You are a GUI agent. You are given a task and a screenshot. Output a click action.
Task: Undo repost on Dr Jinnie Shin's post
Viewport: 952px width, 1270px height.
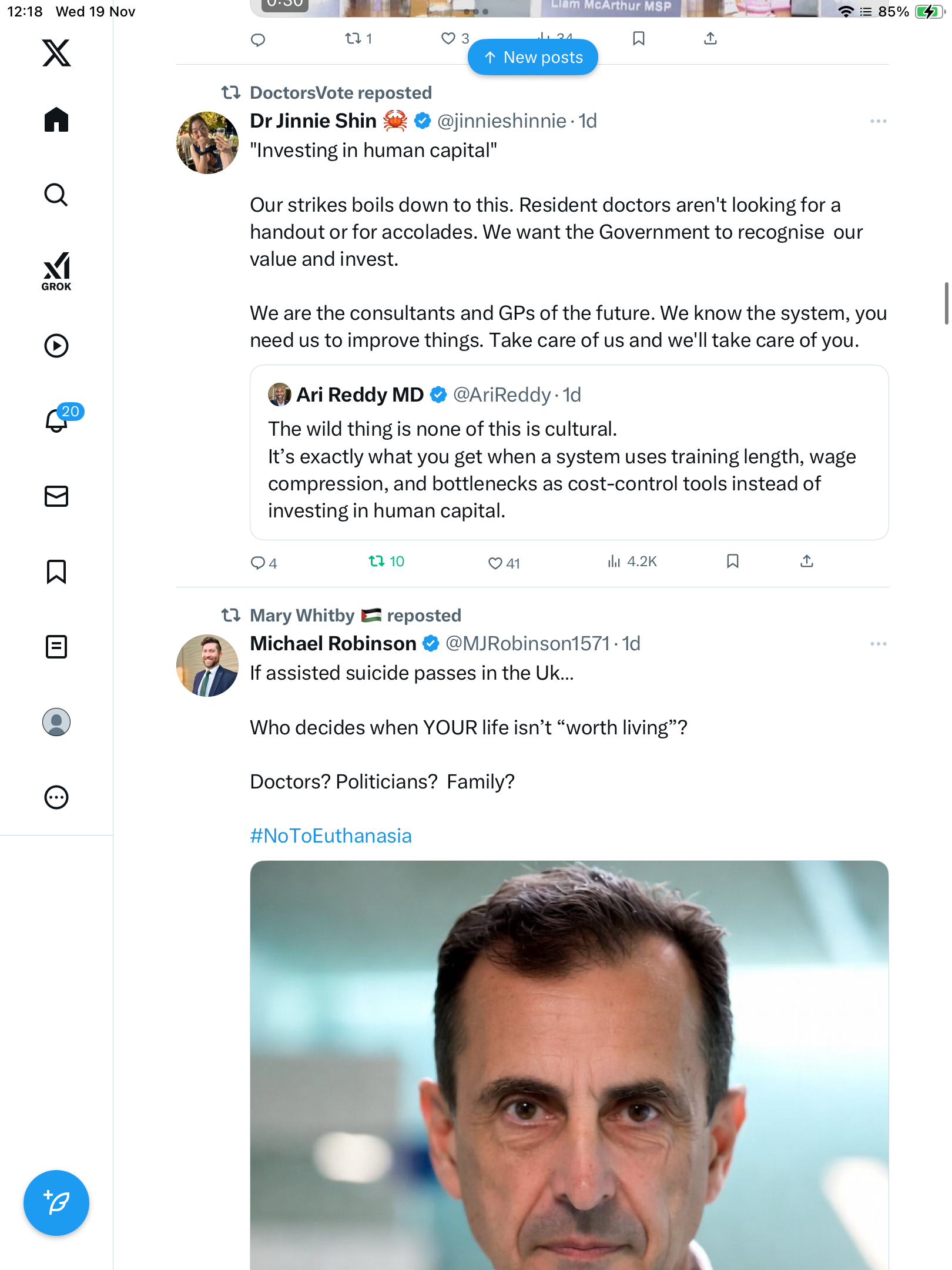[377, 562]
